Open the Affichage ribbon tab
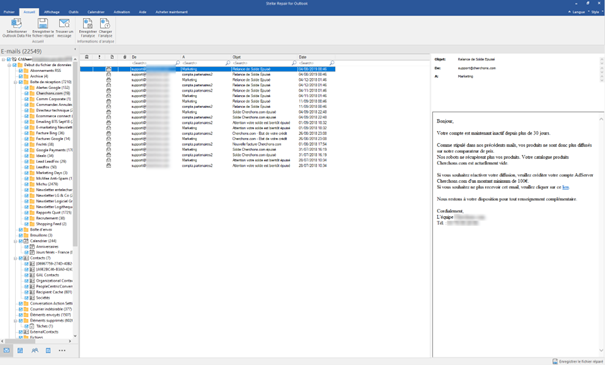605x365 pixels. point(52,12)
